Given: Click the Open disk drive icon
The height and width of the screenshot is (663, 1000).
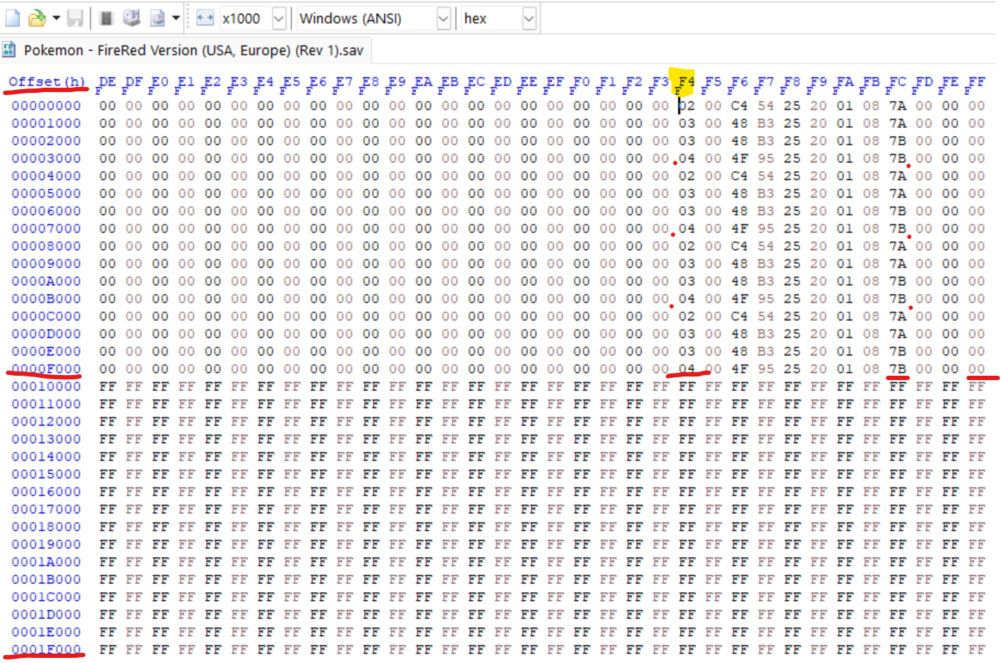Looking at the screenshot, I should point(131,18).
